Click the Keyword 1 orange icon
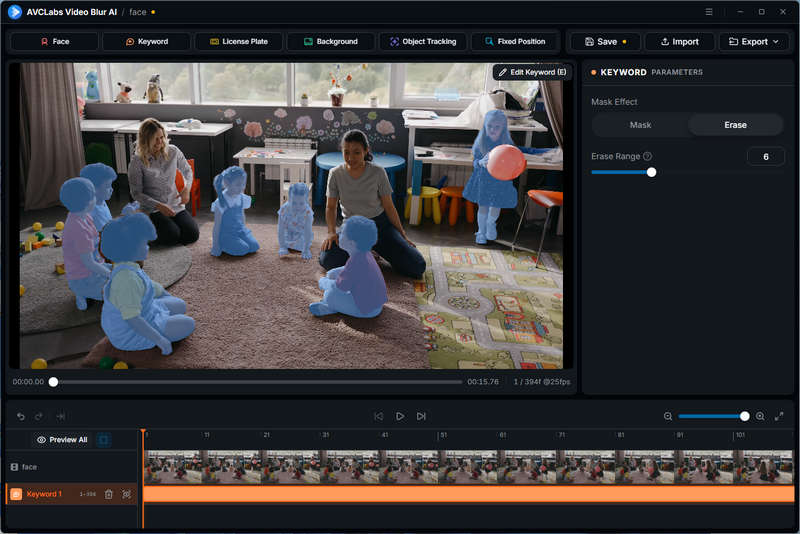This screenshot has height=534, width=800. pyautogui.click(x=16, y=494)
